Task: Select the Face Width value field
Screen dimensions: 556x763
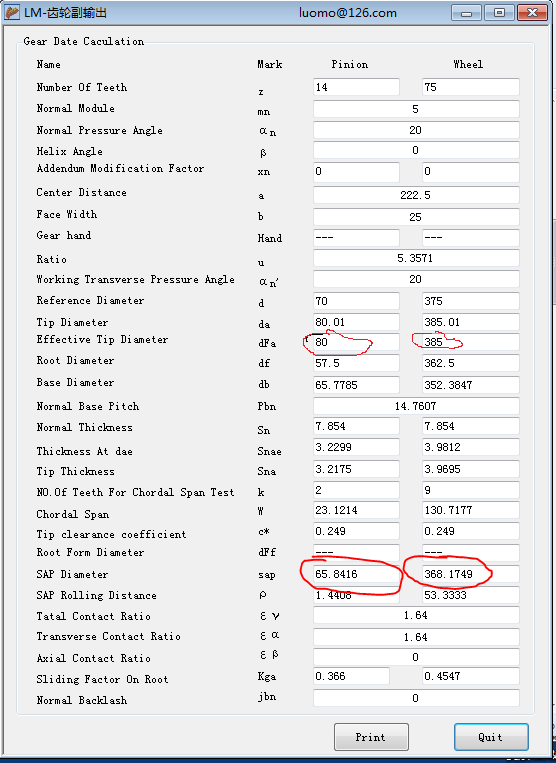Action: pyautogui.click(x=416, y=217)
